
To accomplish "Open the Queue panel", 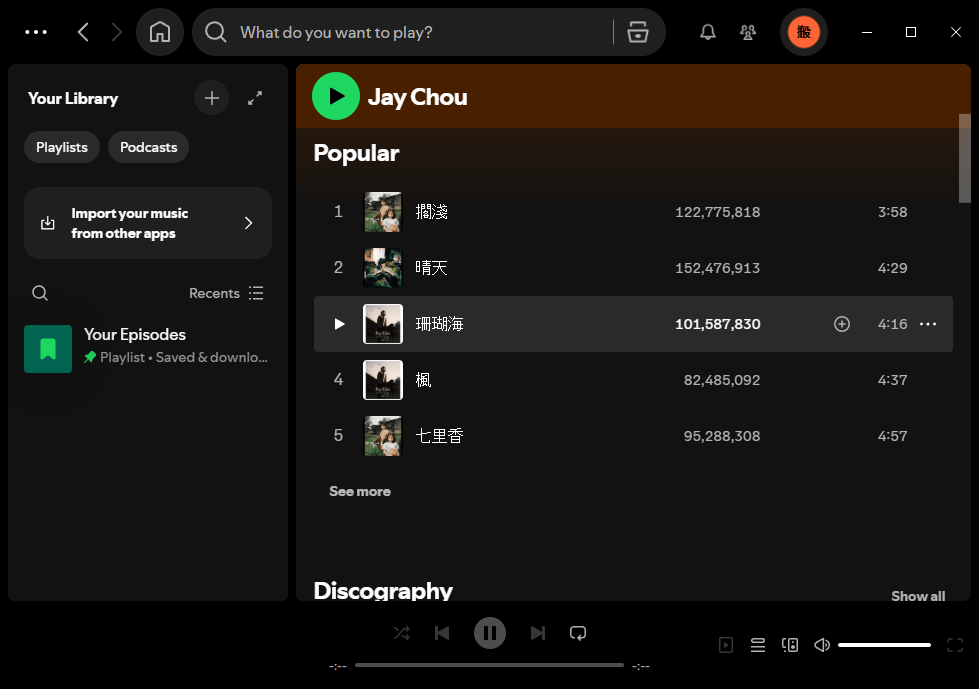I will click(757, 644).
